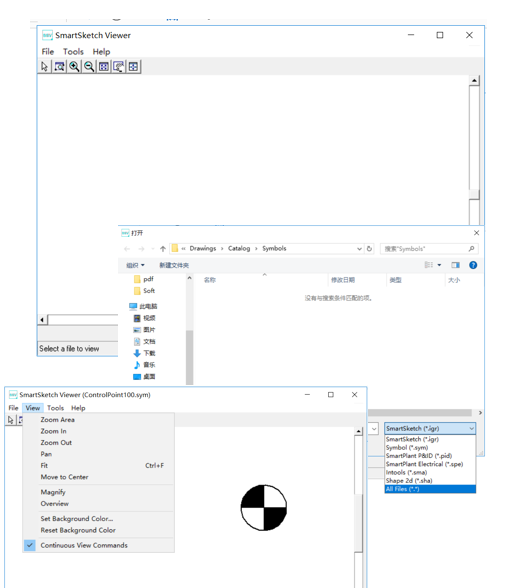Image resolution: width=520 pixels, height=588 pixels.
Task: Click the back arrow in Open dialog
Action: click(x=127, y=249)
